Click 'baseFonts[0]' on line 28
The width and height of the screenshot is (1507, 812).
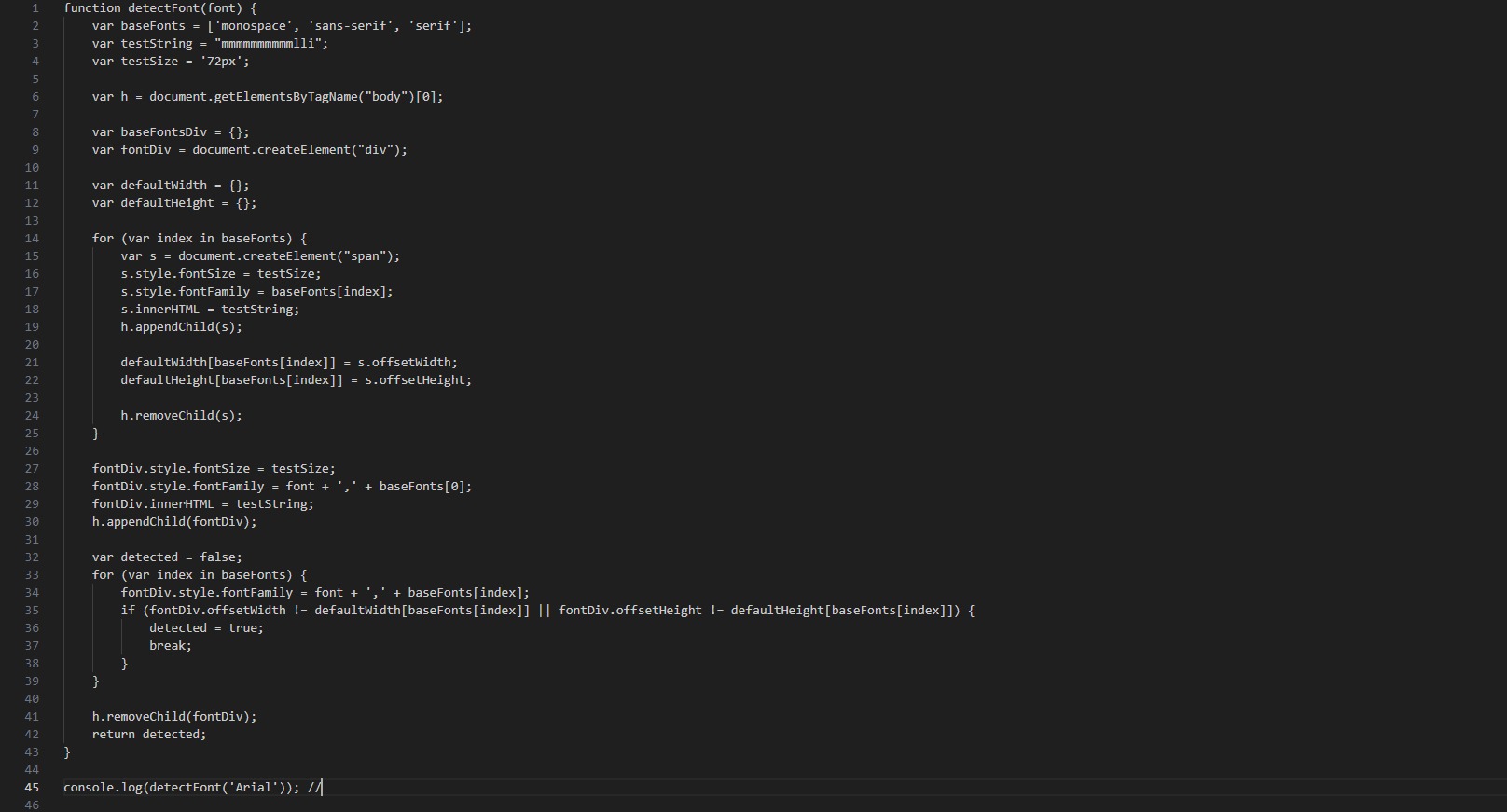tap(422, 486)
